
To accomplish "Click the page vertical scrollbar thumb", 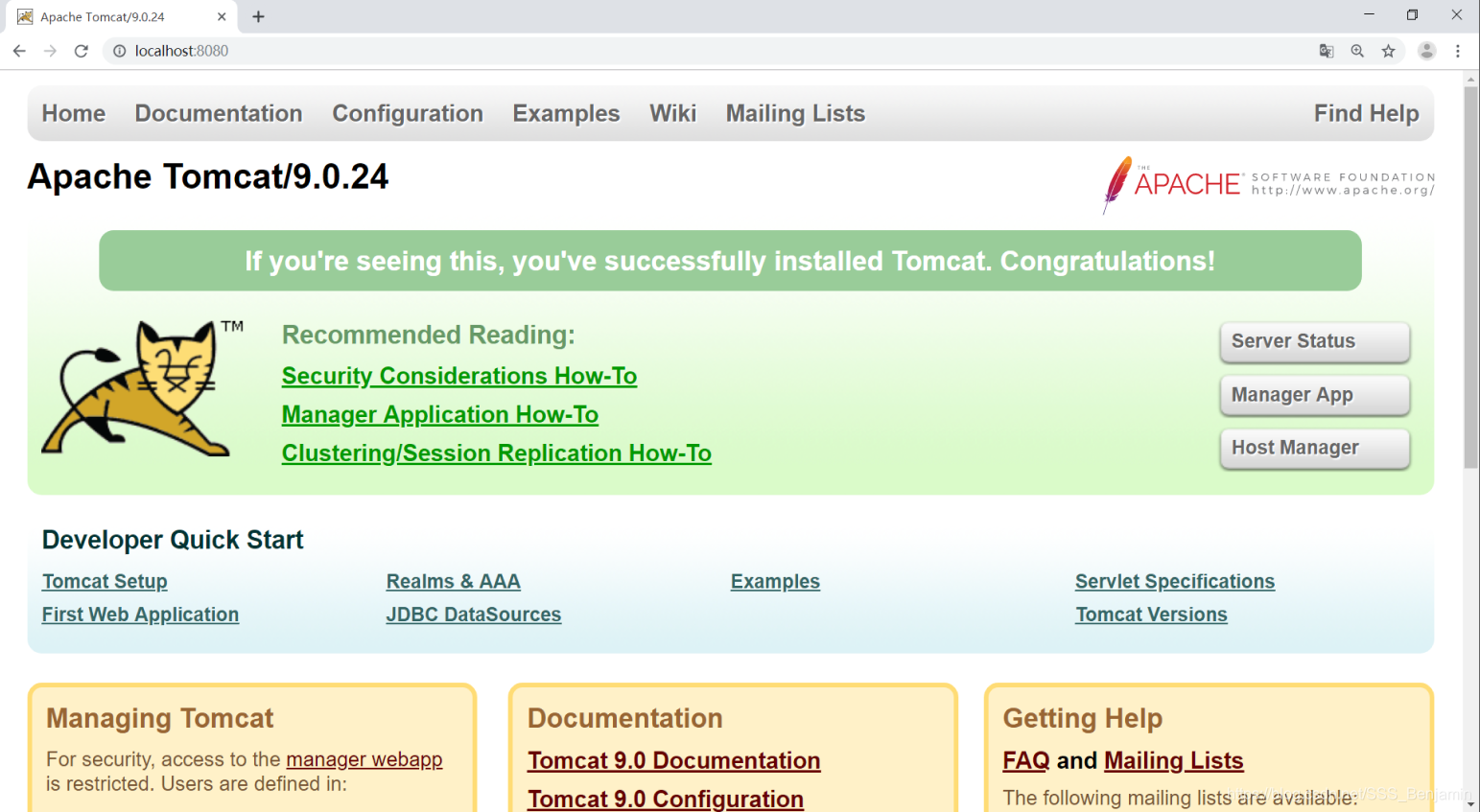I will [1470, 278].
